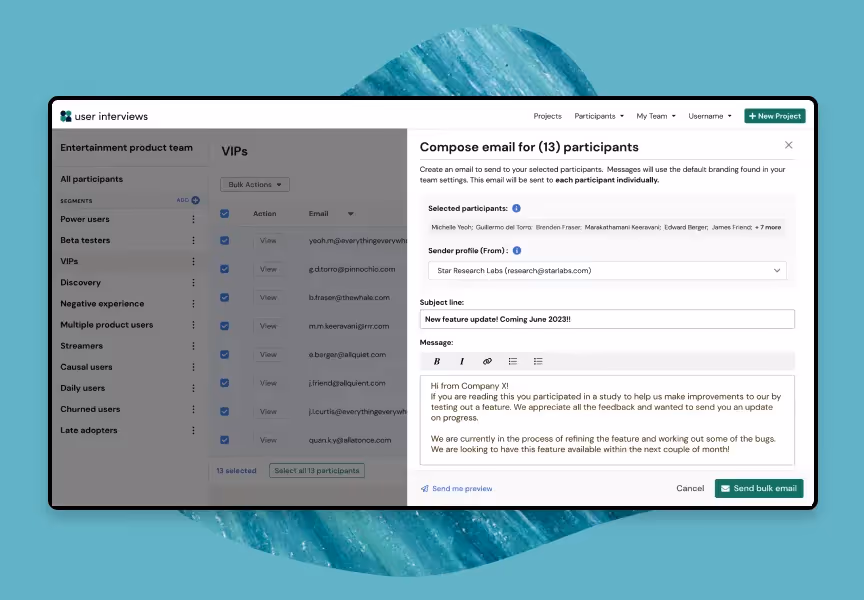Screen dimensions: 864x600
Task: Click the User Interviews logo
Action: pos(104,116)
